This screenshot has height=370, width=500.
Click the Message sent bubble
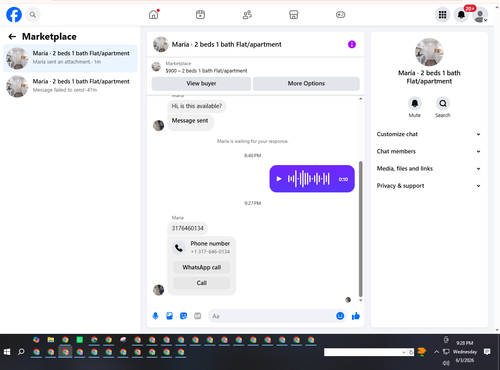tap(190, 121)
